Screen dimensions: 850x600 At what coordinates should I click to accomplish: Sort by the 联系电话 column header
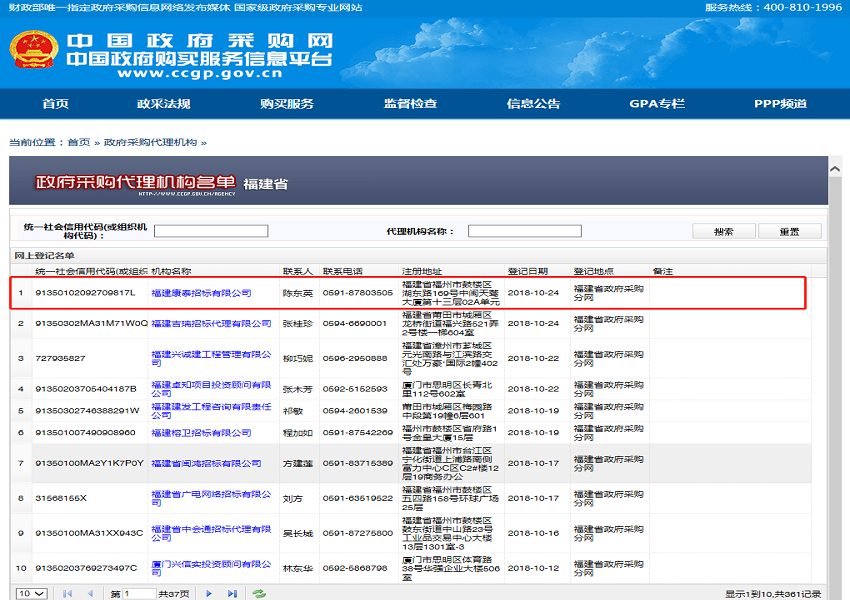343,271
